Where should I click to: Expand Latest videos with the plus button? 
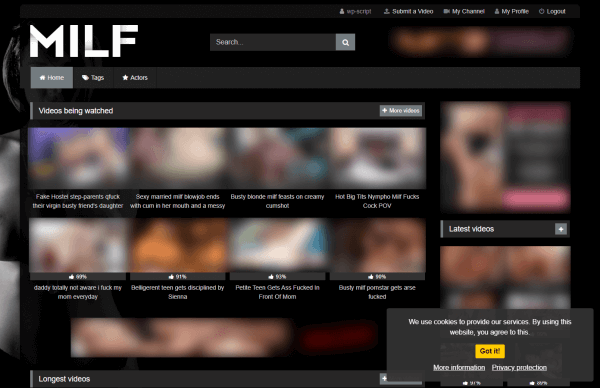coord(561,229)
